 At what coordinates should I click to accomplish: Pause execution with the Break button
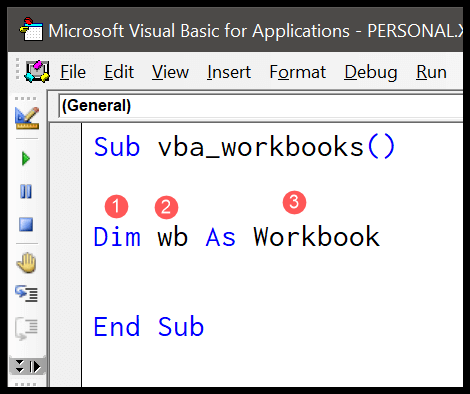pyautogui.click(x=26, y=192)
